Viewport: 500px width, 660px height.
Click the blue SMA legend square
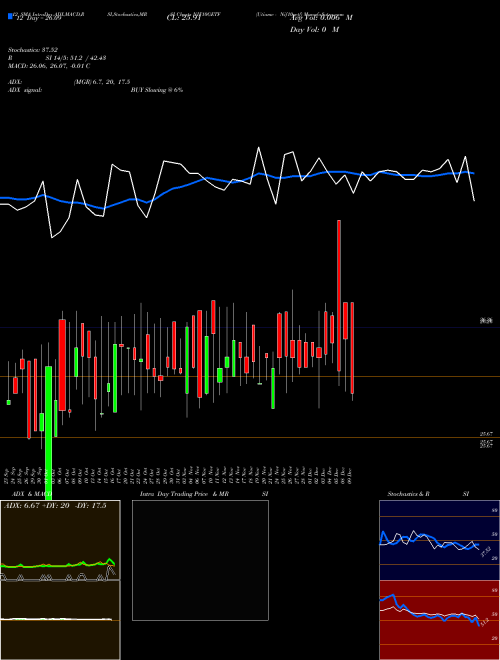[10, 16]
